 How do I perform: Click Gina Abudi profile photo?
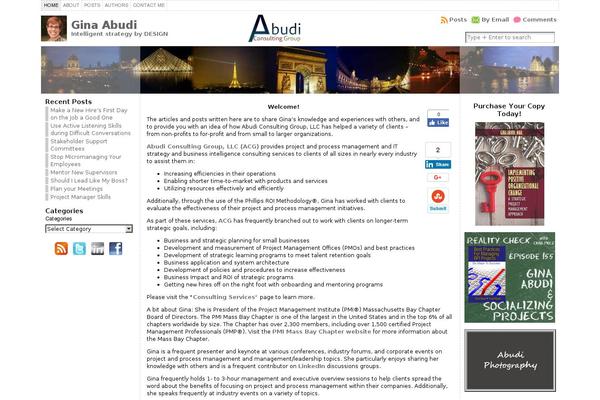pos(54,28)
